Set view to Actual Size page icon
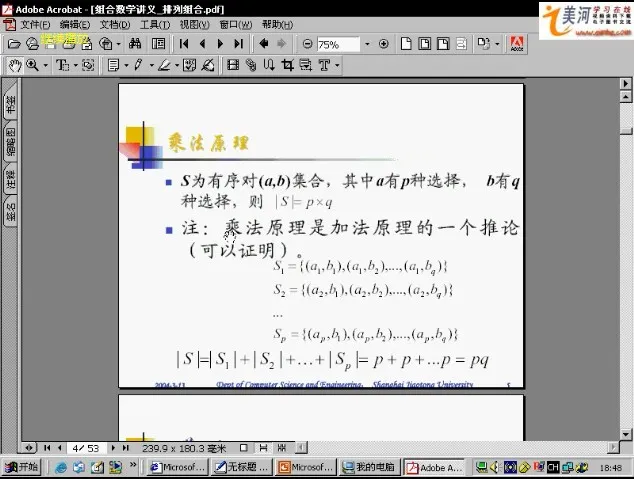The height and width of the screenshot is (479, 634). pos(406,44)
